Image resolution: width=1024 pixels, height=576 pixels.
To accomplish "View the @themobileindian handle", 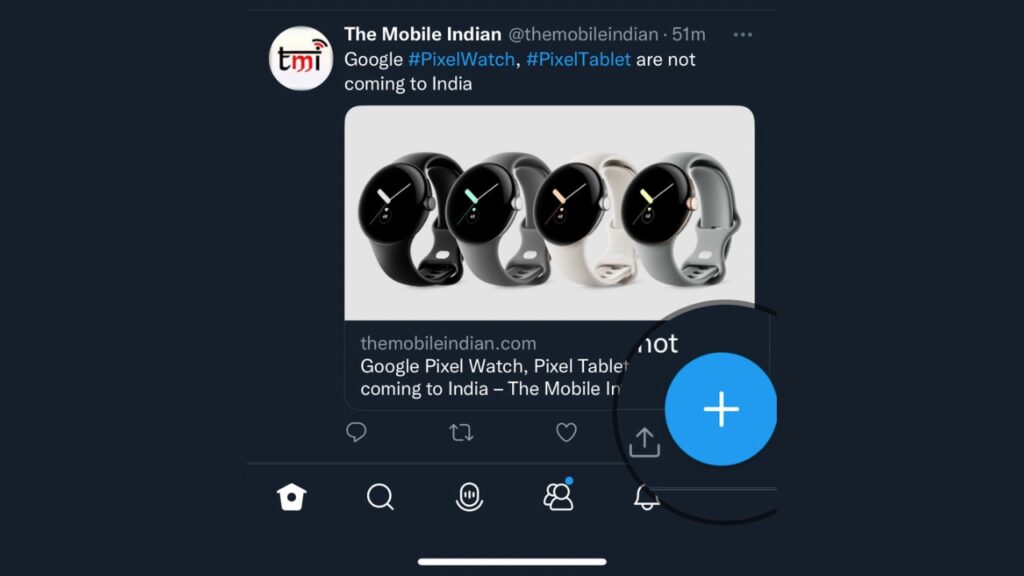I will (x=580, y=33).
